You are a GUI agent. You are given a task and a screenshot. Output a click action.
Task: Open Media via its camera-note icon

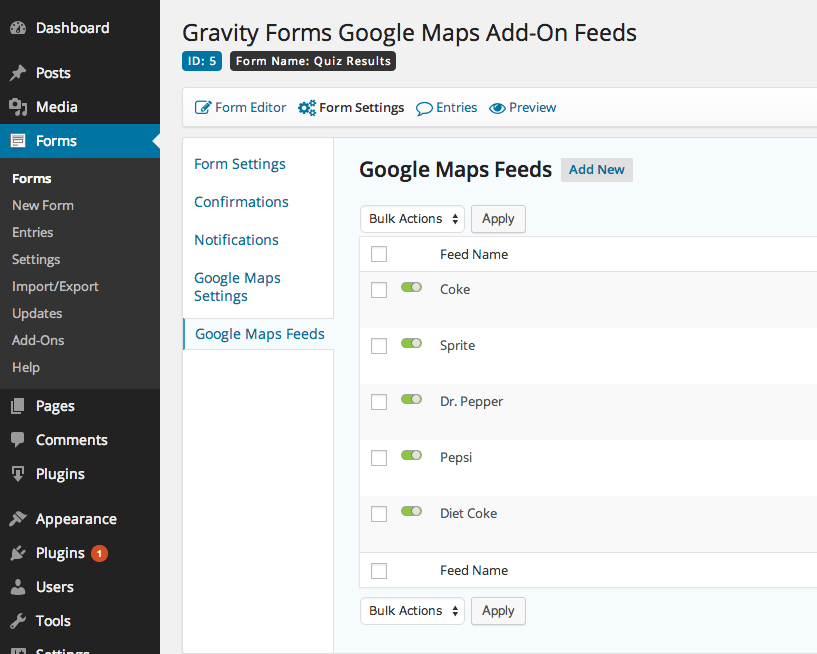click(x=18, y=107)
